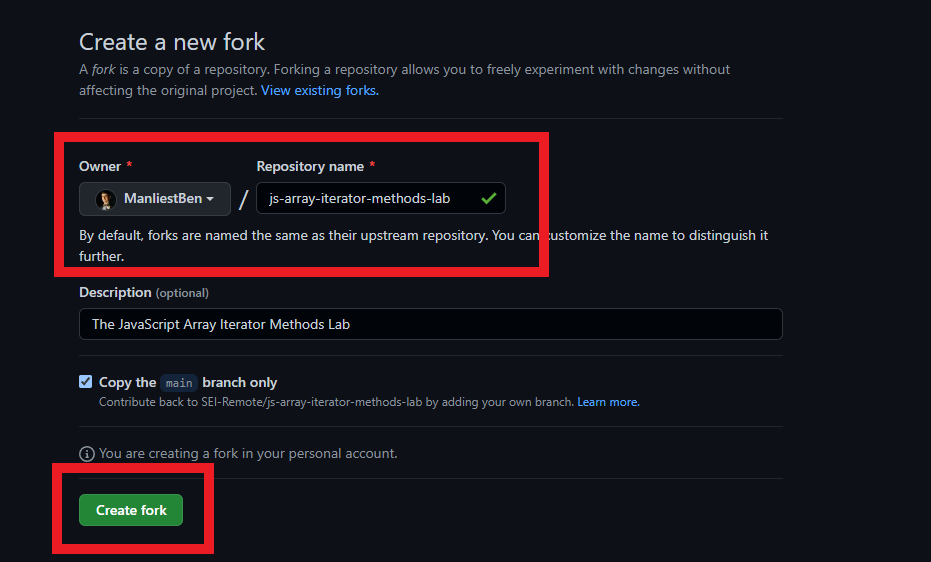
Task: Uncheck the Copy the main branch only checkbox
Action: [x=86, y=382]
